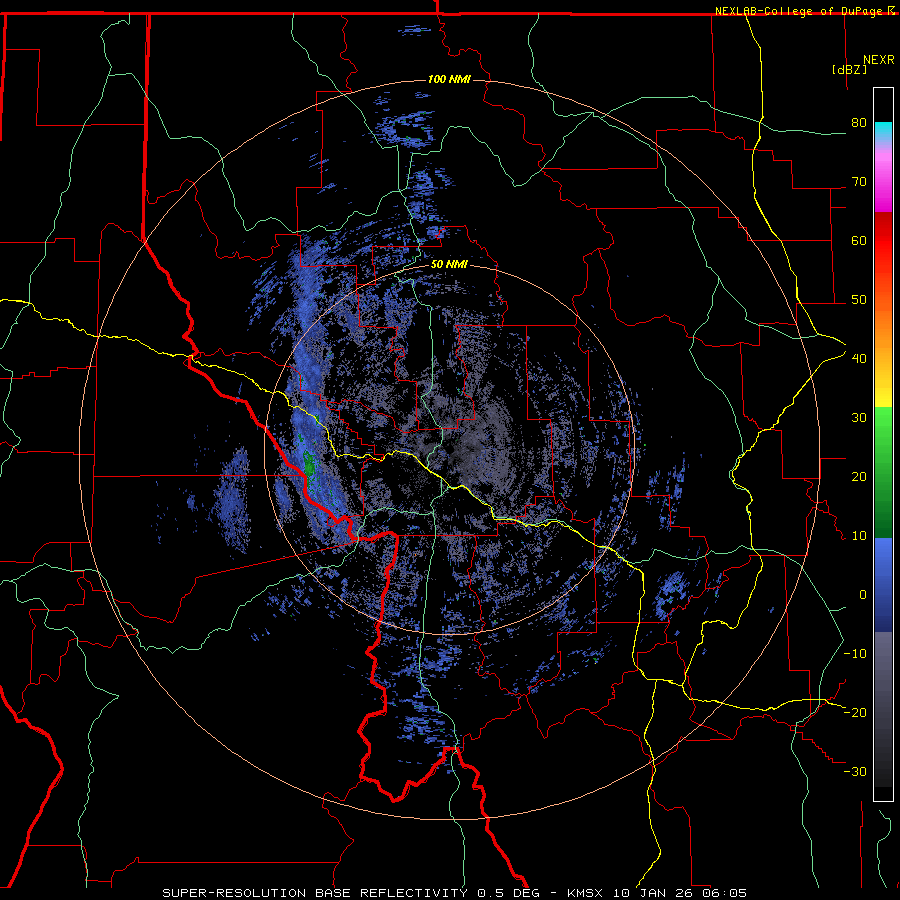900x900 pixels.
Task: Click the NEXR product label
Action: point(879,60)
